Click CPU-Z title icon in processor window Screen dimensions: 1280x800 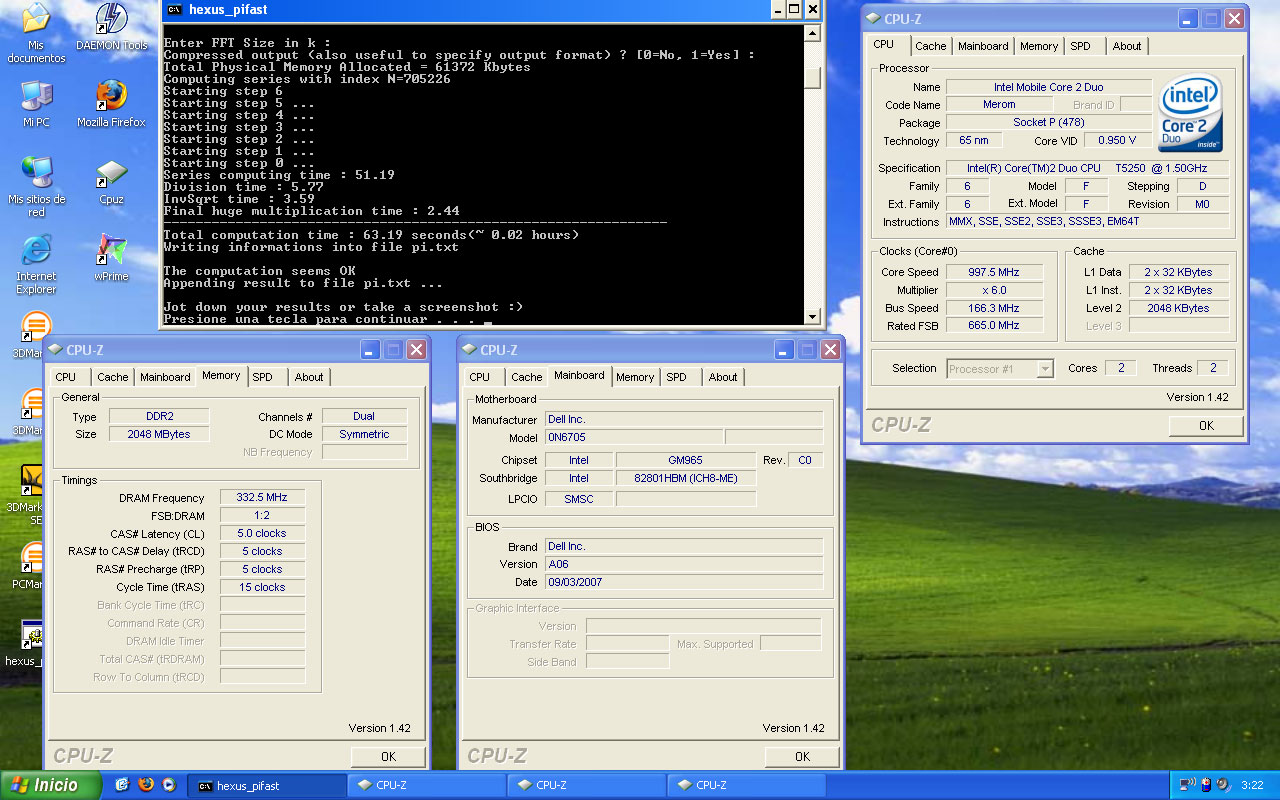[874, 19]
